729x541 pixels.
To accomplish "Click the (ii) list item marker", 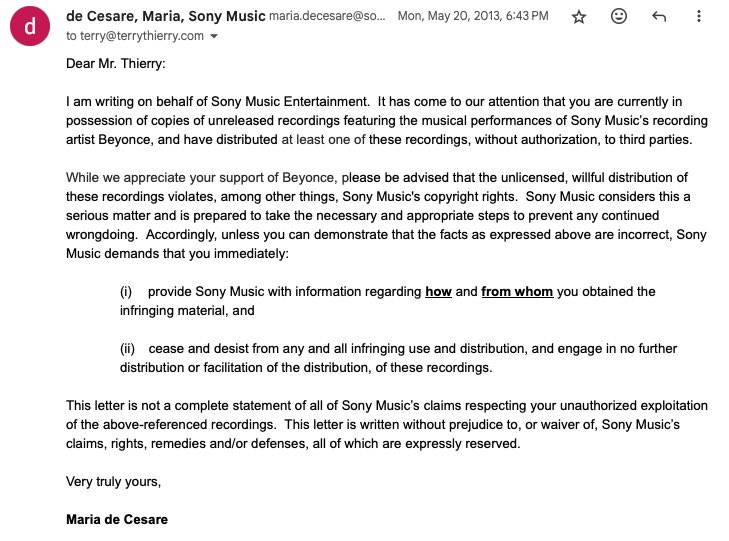I will click(127, 349).
